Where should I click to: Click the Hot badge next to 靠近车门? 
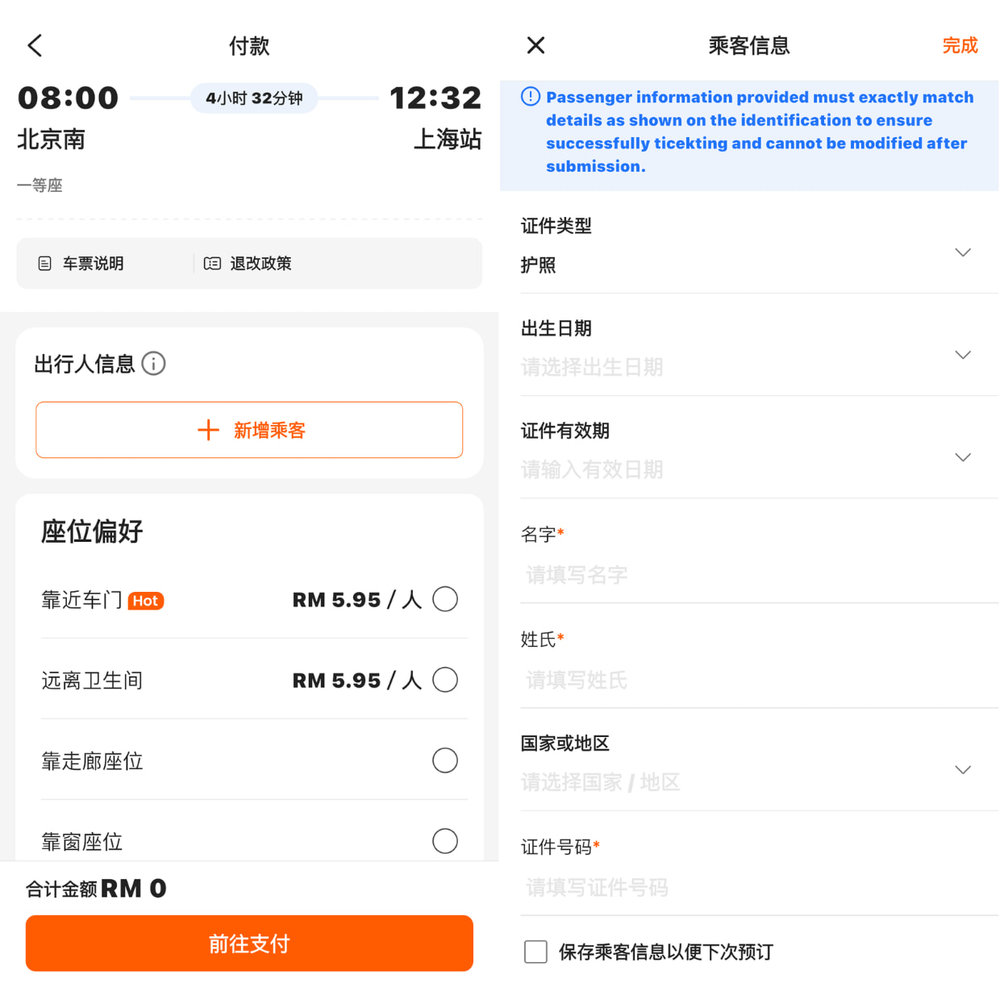click(146, 599)
